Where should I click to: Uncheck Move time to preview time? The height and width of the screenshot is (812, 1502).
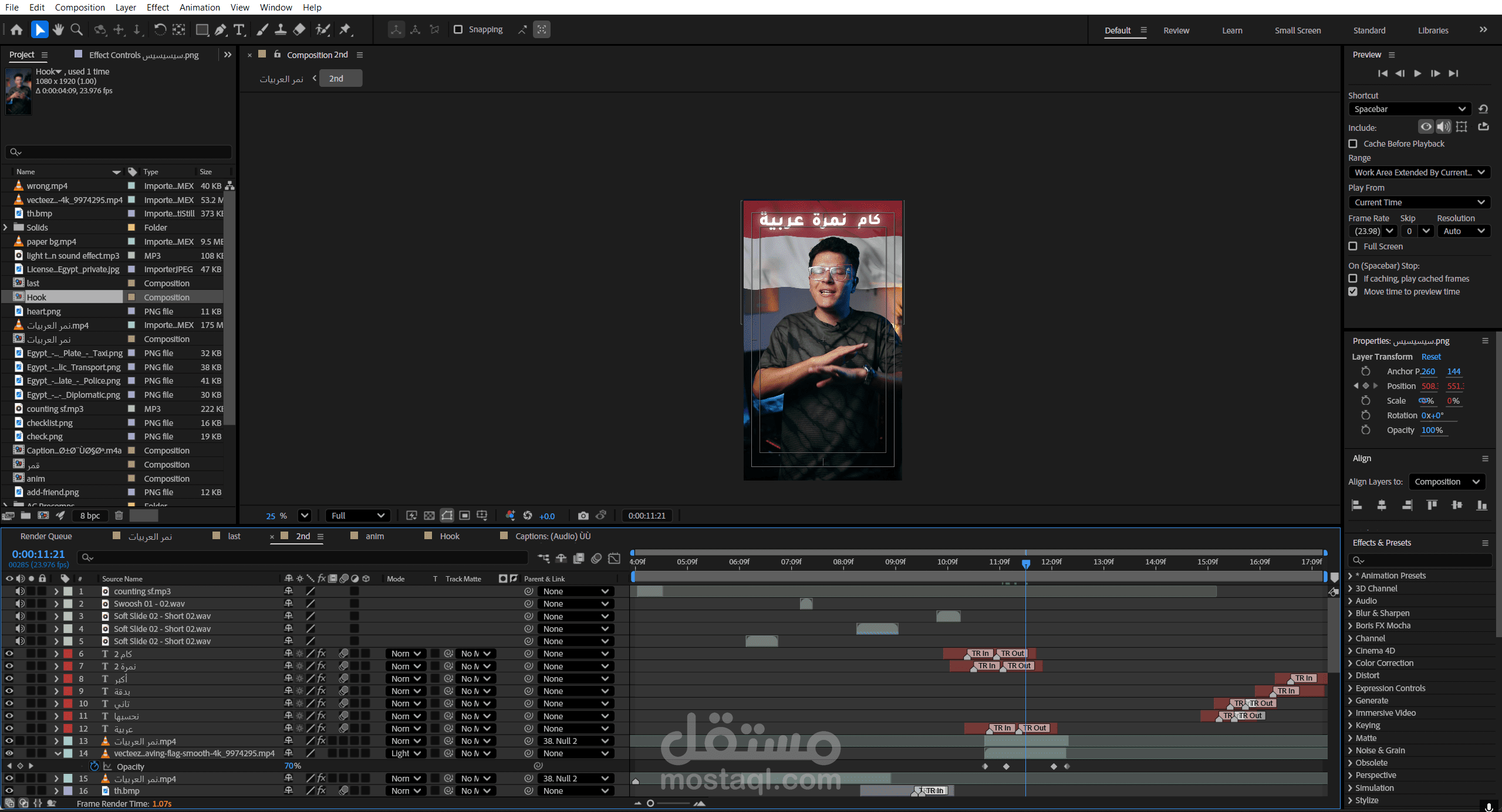coord(1353,292)
